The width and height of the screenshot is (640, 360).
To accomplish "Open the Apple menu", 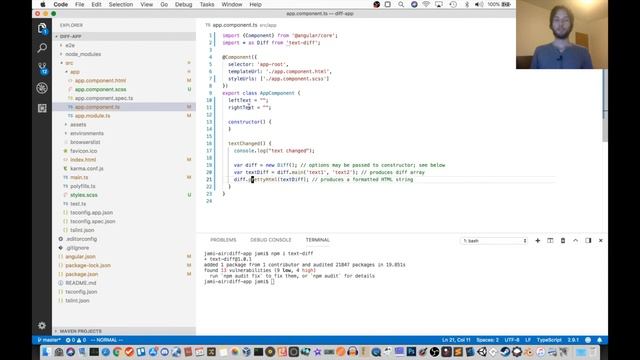I will click(43, 4).
